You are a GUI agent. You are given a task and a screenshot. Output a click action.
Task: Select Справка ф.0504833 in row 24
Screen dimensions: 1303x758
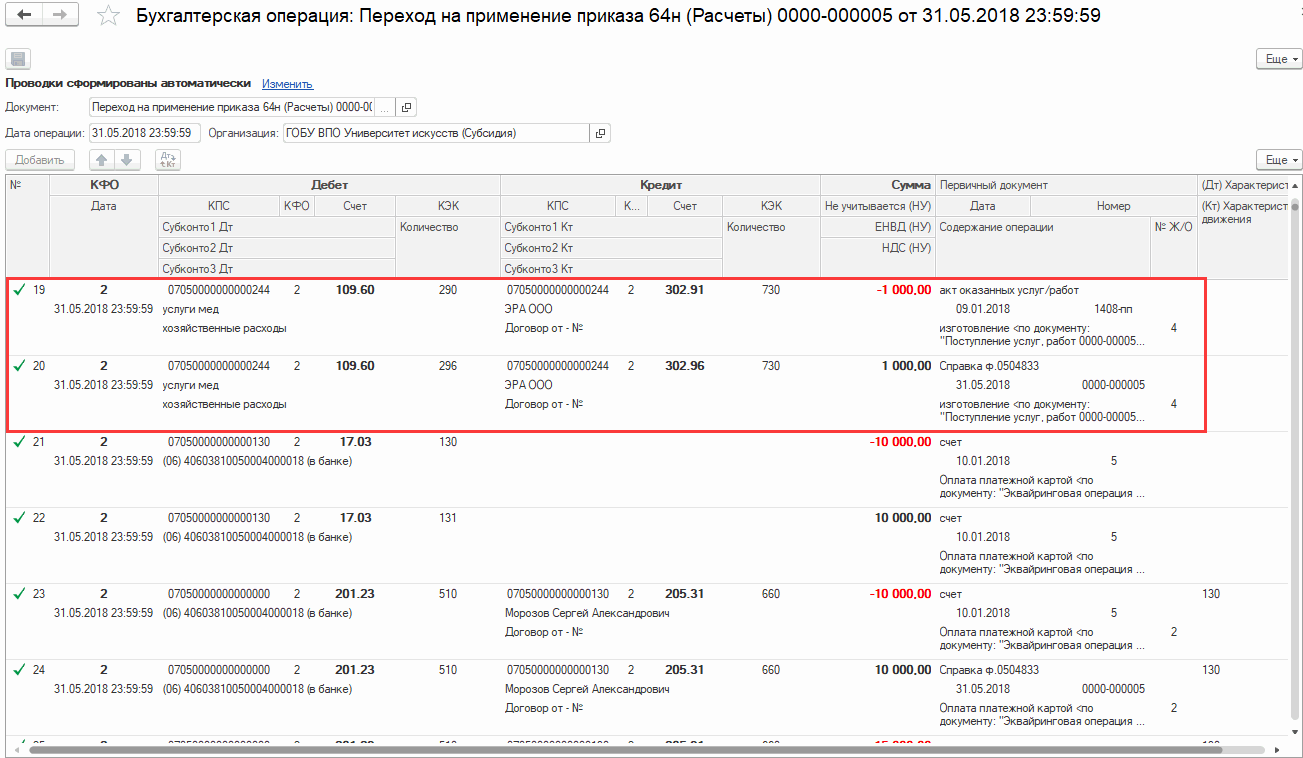coord(989,670)
